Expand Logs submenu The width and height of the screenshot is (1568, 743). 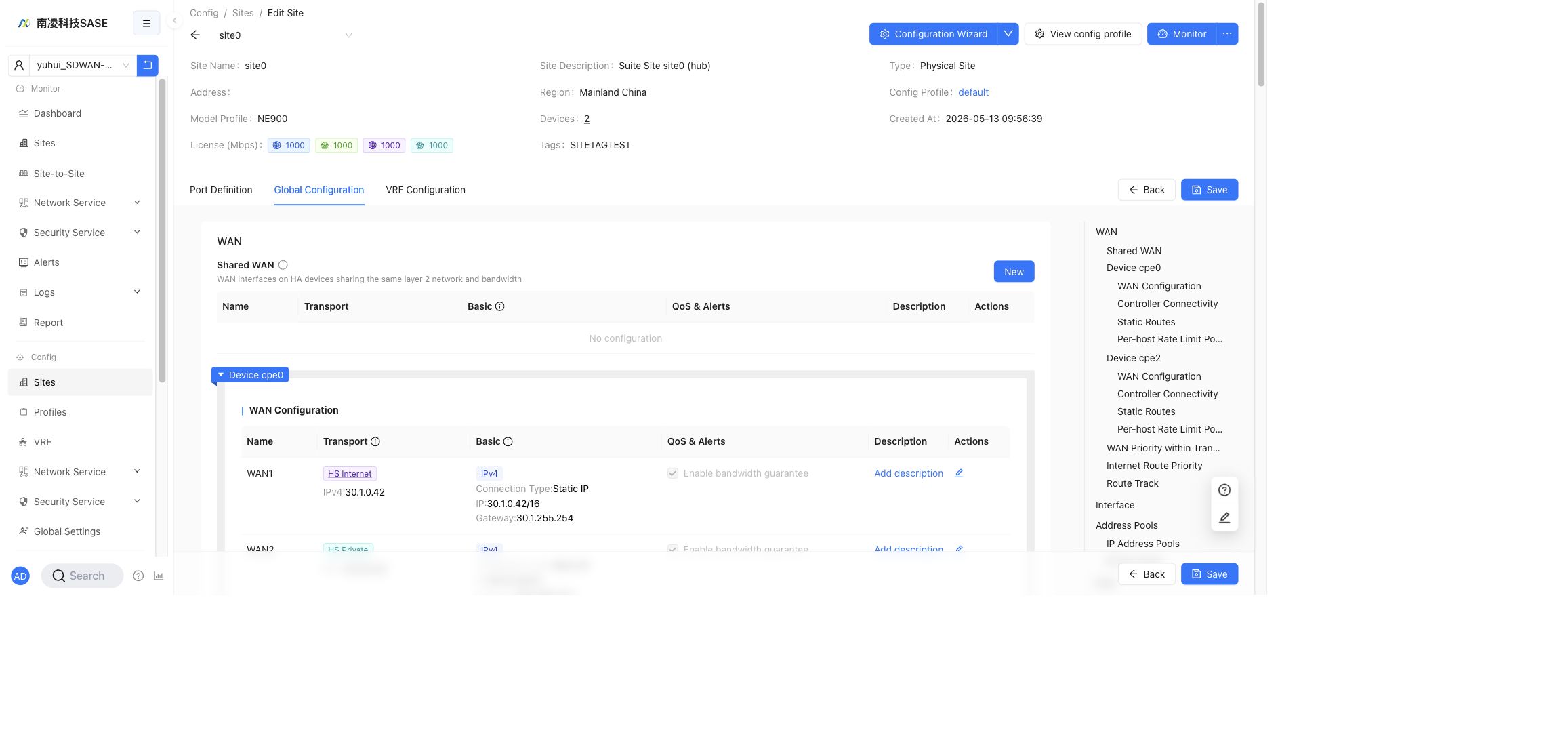pos(81,292)
